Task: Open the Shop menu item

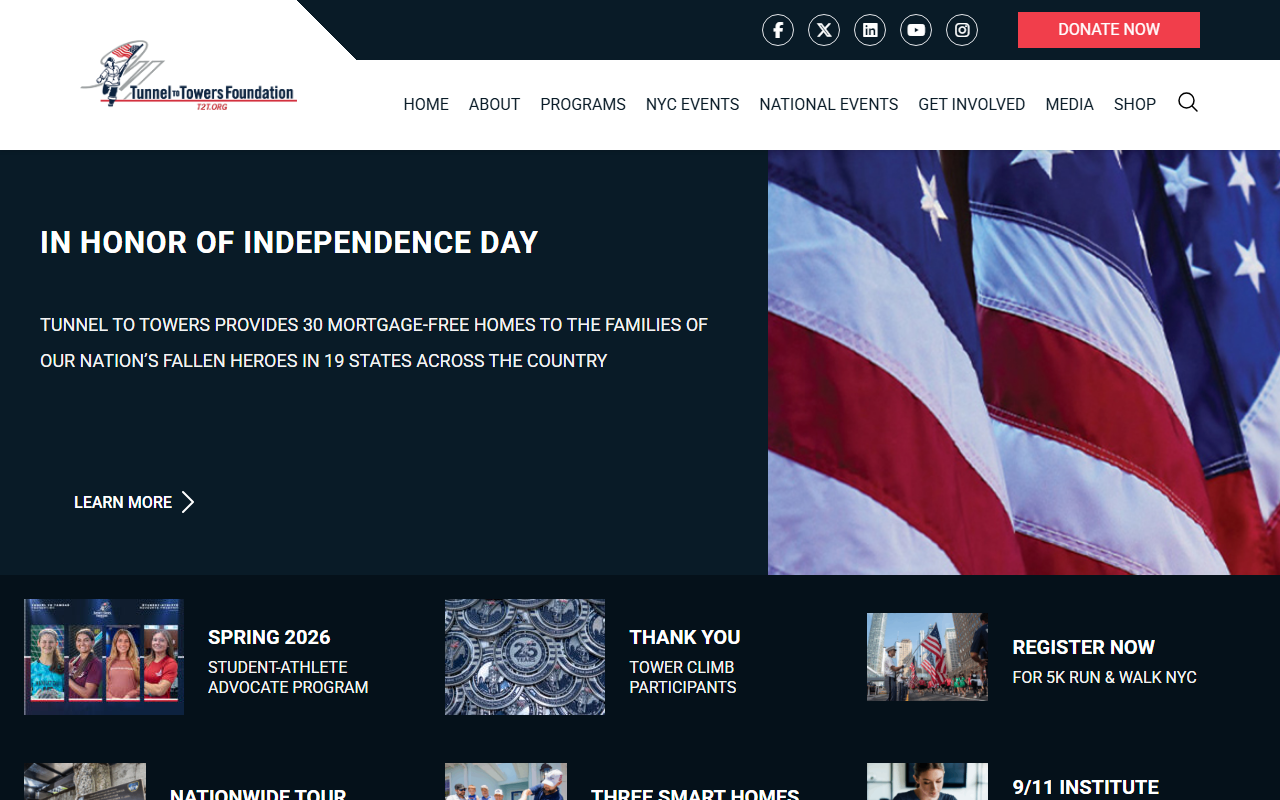Action: [1135, 104]
